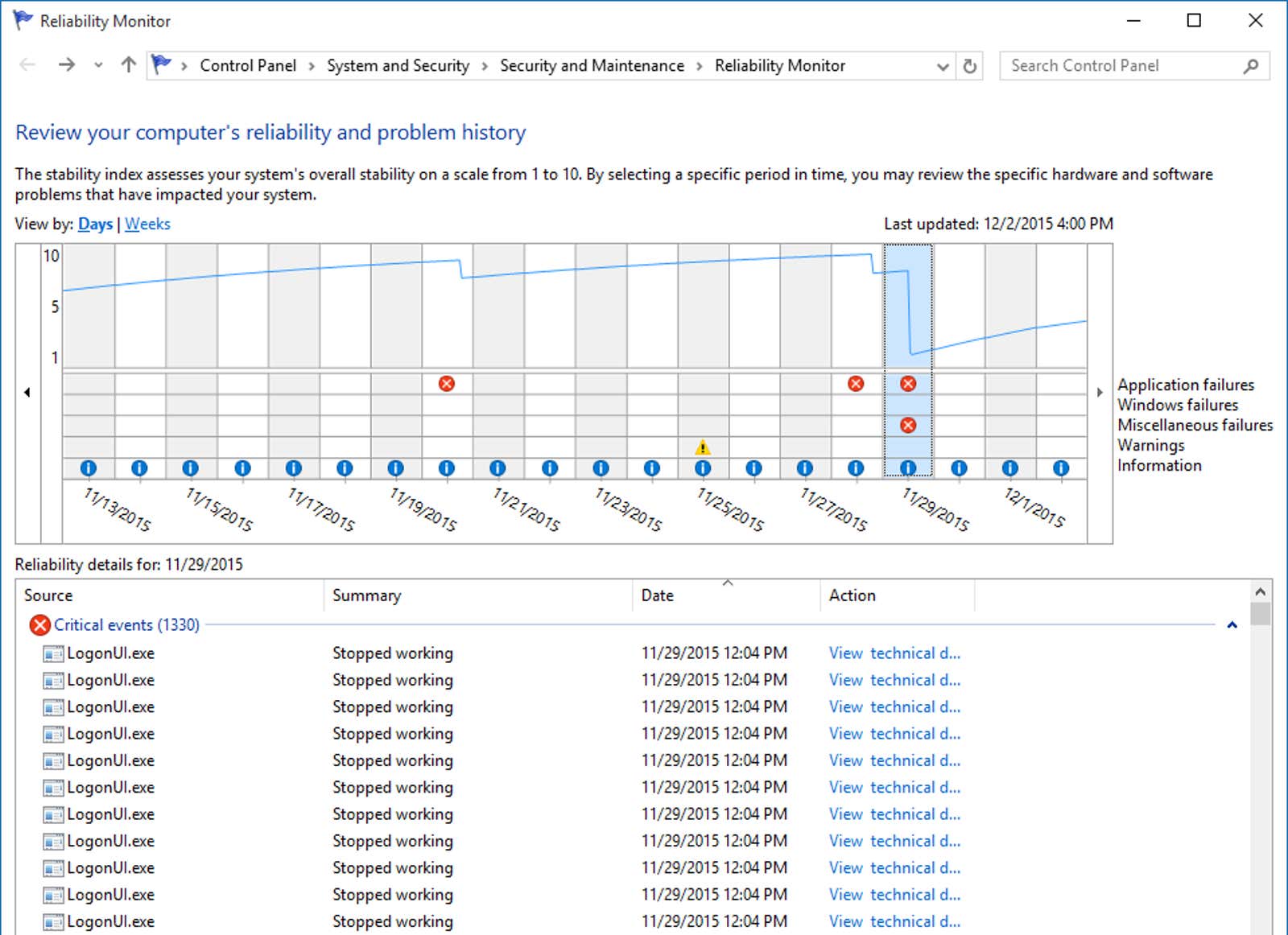Viewport: 1288px width, 935px height.
Task: Click the search magnifier icon
Action: [1250, 66]
